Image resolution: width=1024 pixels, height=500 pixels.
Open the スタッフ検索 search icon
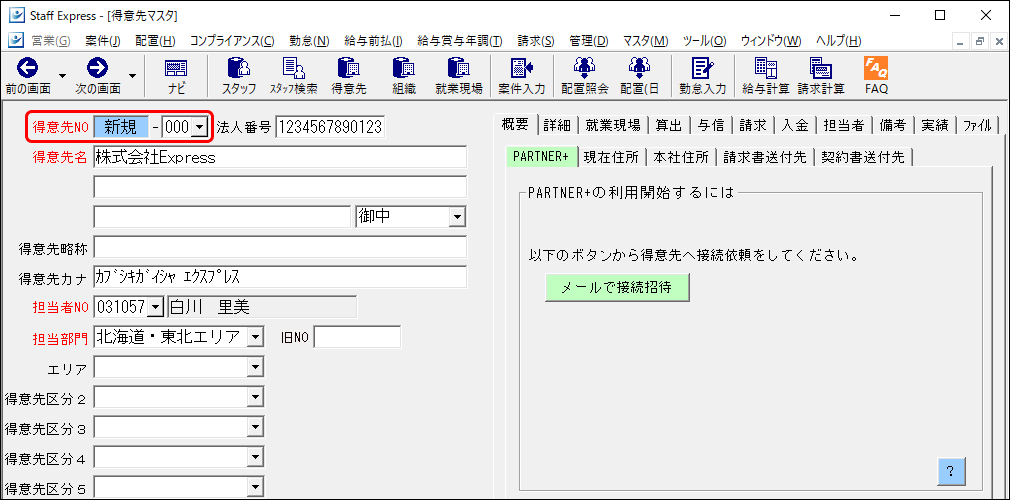coord(293,68)
